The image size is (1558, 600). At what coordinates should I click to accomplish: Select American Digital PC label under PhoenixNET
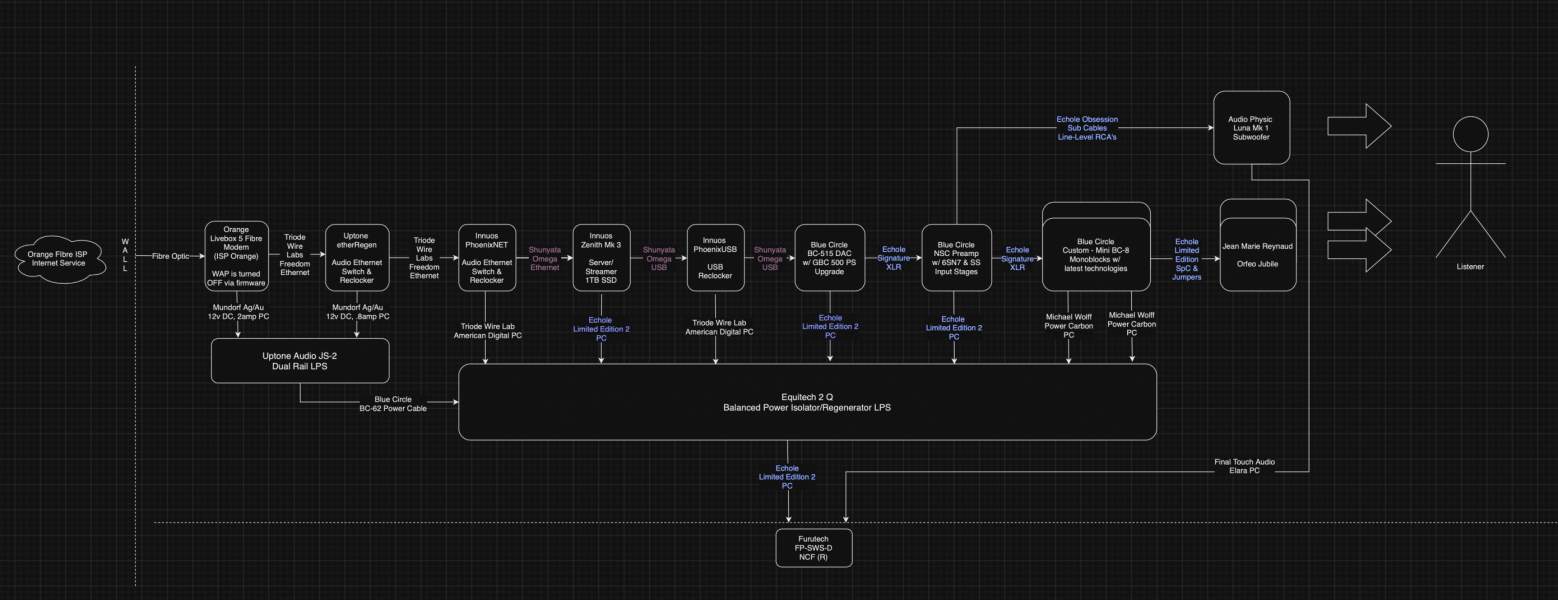(489, 331)
